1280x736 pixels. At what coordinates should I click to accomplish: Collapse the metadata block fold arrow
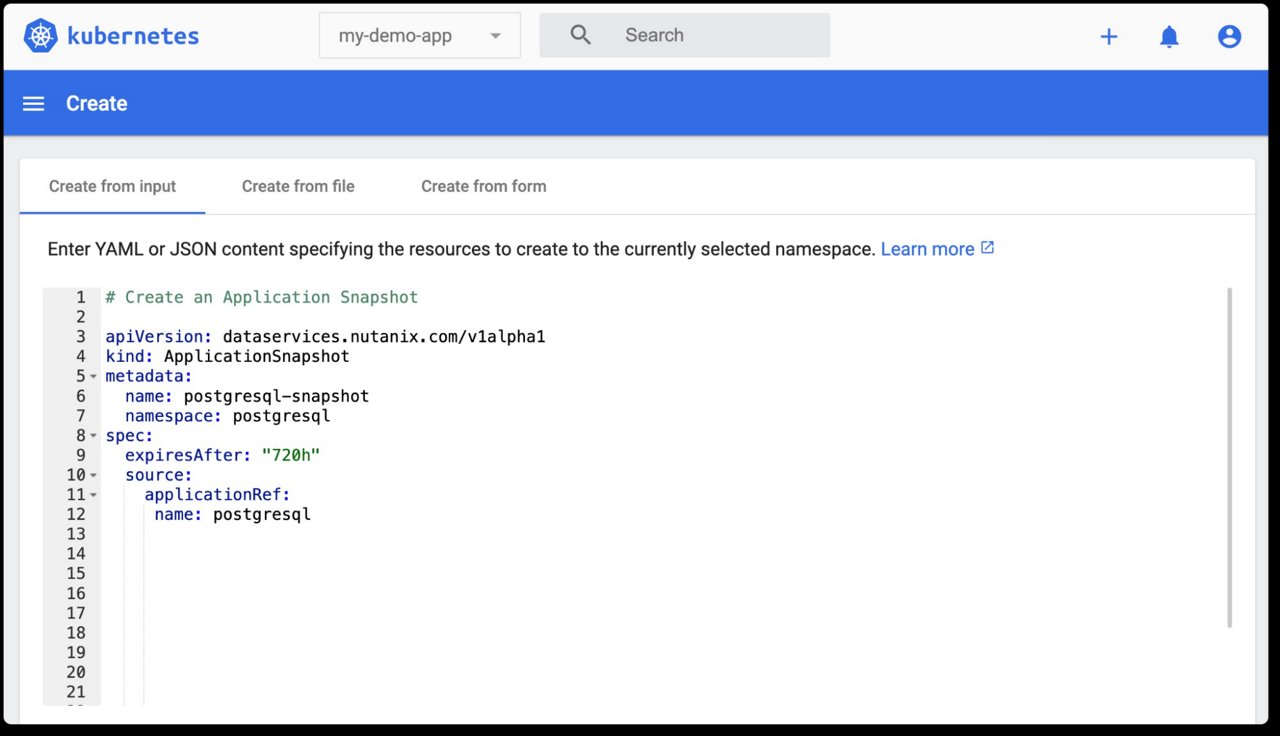[x=93, y=377]
